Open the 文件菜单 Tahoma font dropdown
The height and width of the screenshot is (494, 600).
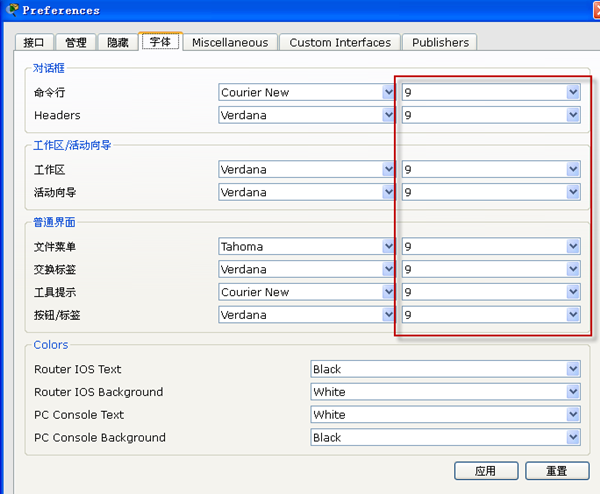(307, 246)
